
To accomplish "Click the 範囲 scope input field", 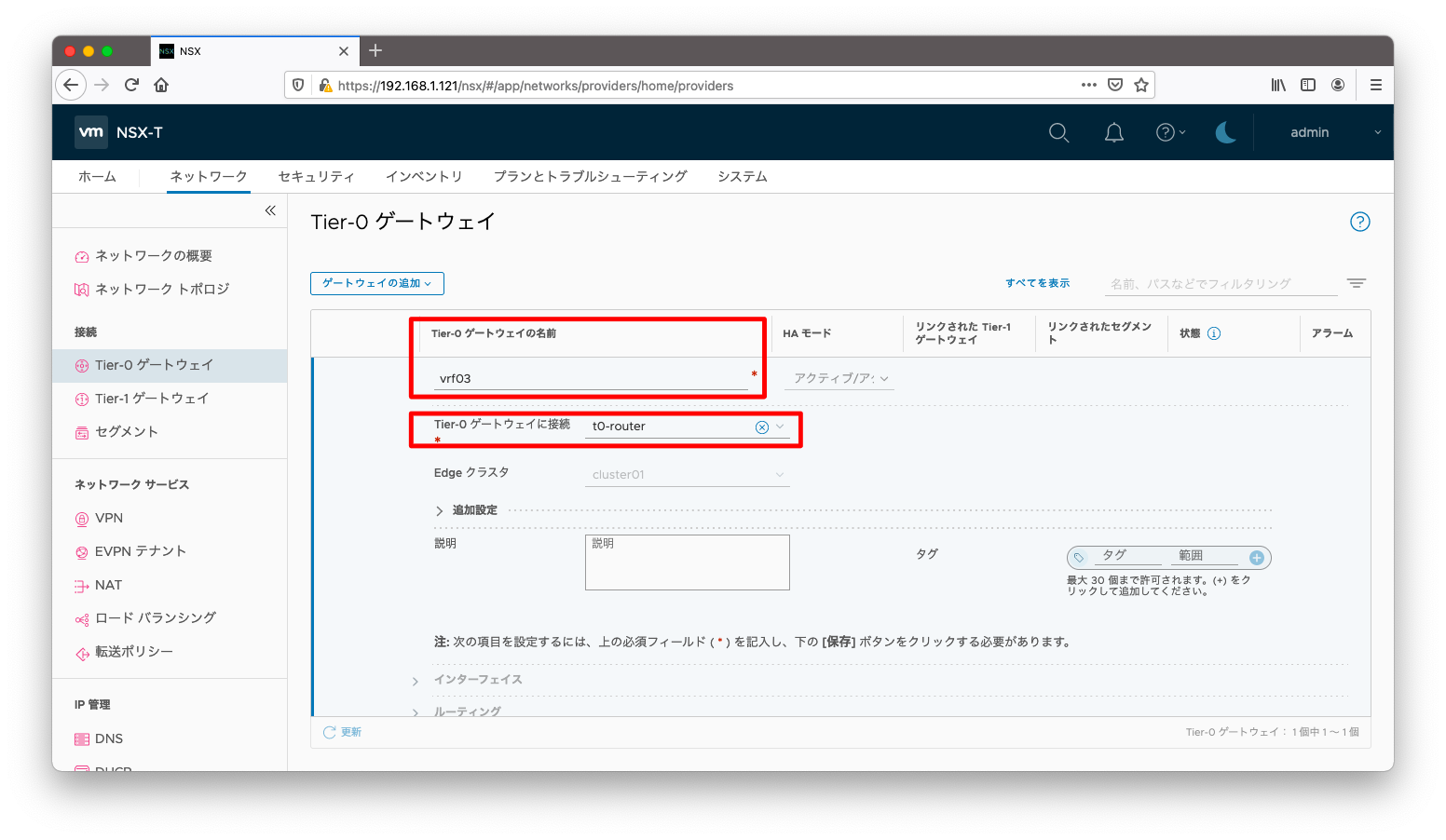I will click(x=1207, y=556).
